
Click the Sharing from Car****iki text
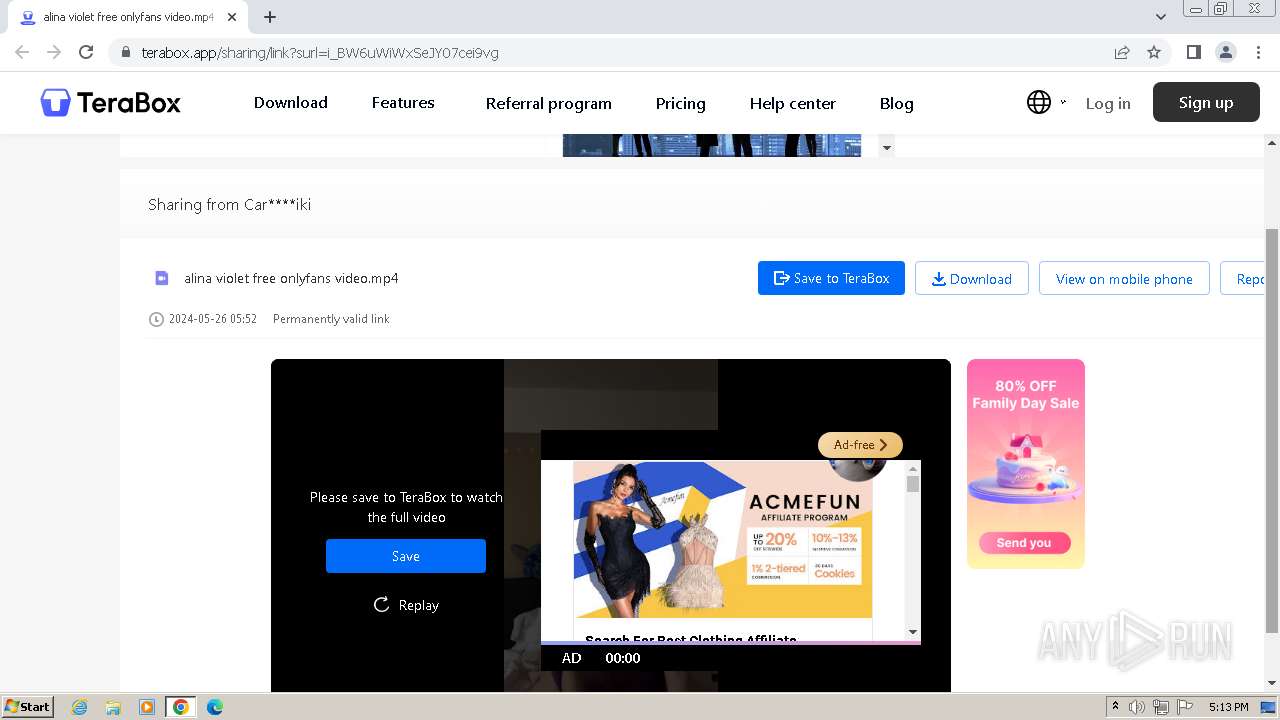230,204
